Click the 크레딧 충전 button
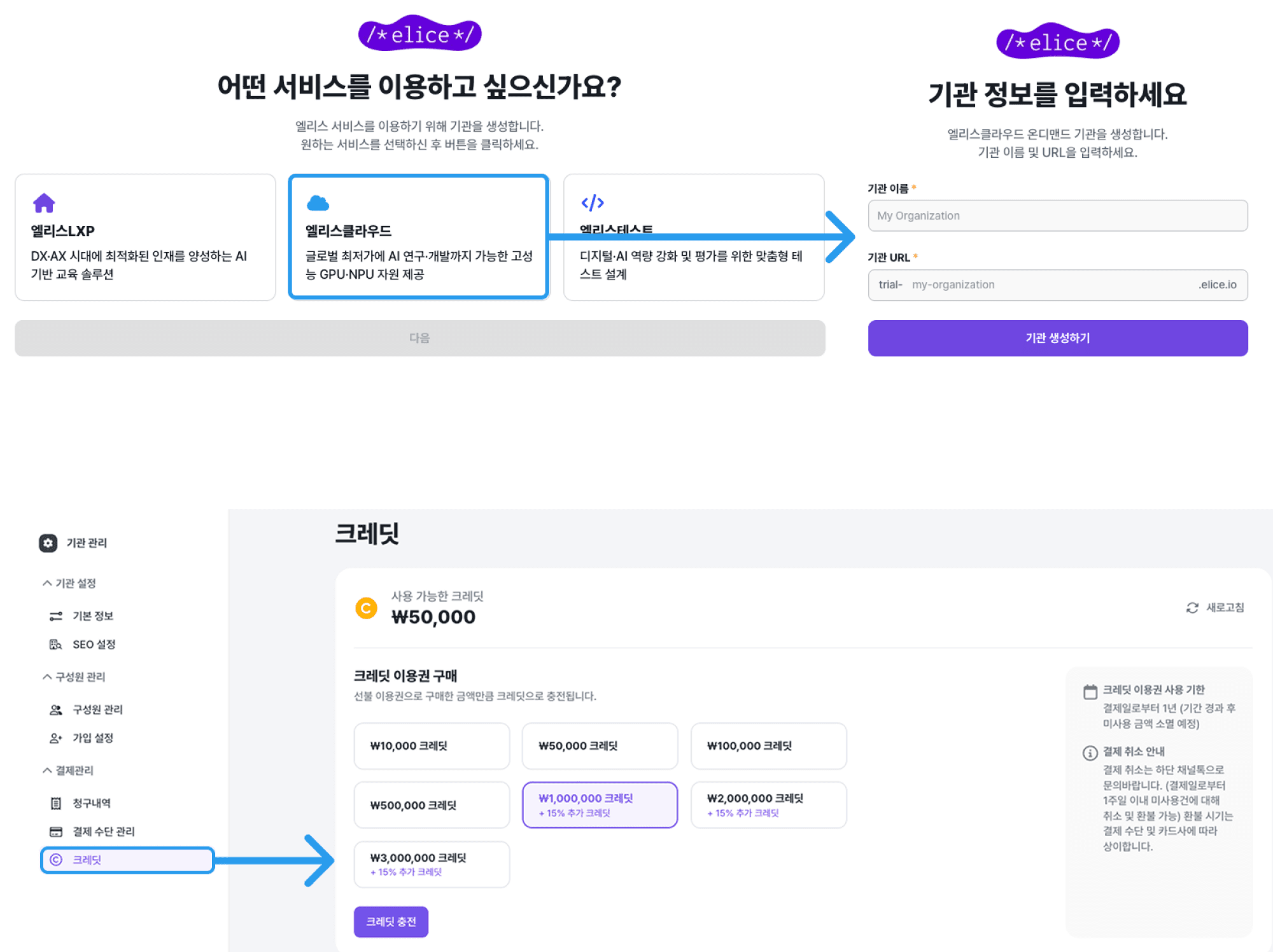The height and width of the screenshot is (952, 1273). click(391, 921)
